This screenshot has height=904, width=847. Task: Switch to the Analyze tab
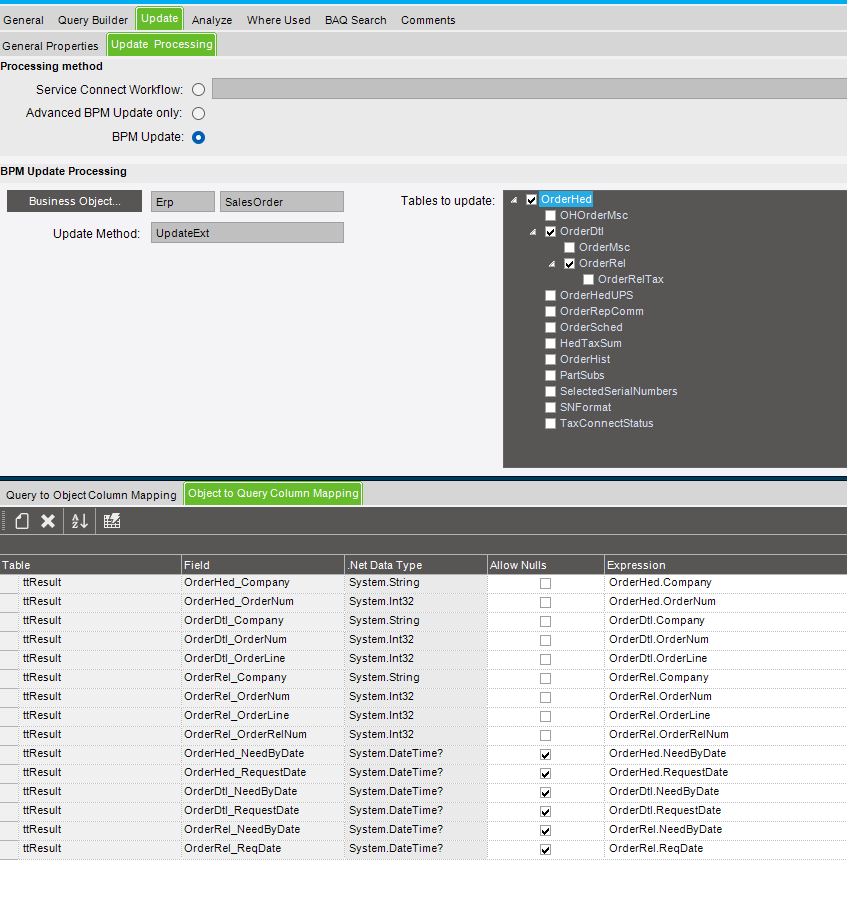click(x=212, y=20)
